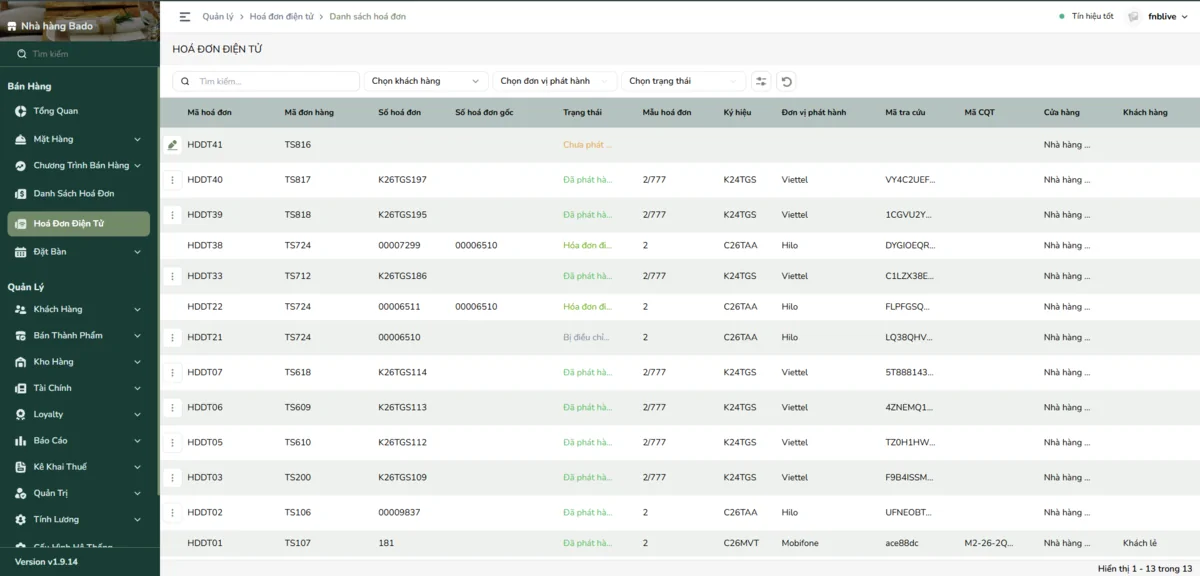Click the Danh Sách Hoá Đơn sidebar icon

pyautogui.click(x=21, y=193)
